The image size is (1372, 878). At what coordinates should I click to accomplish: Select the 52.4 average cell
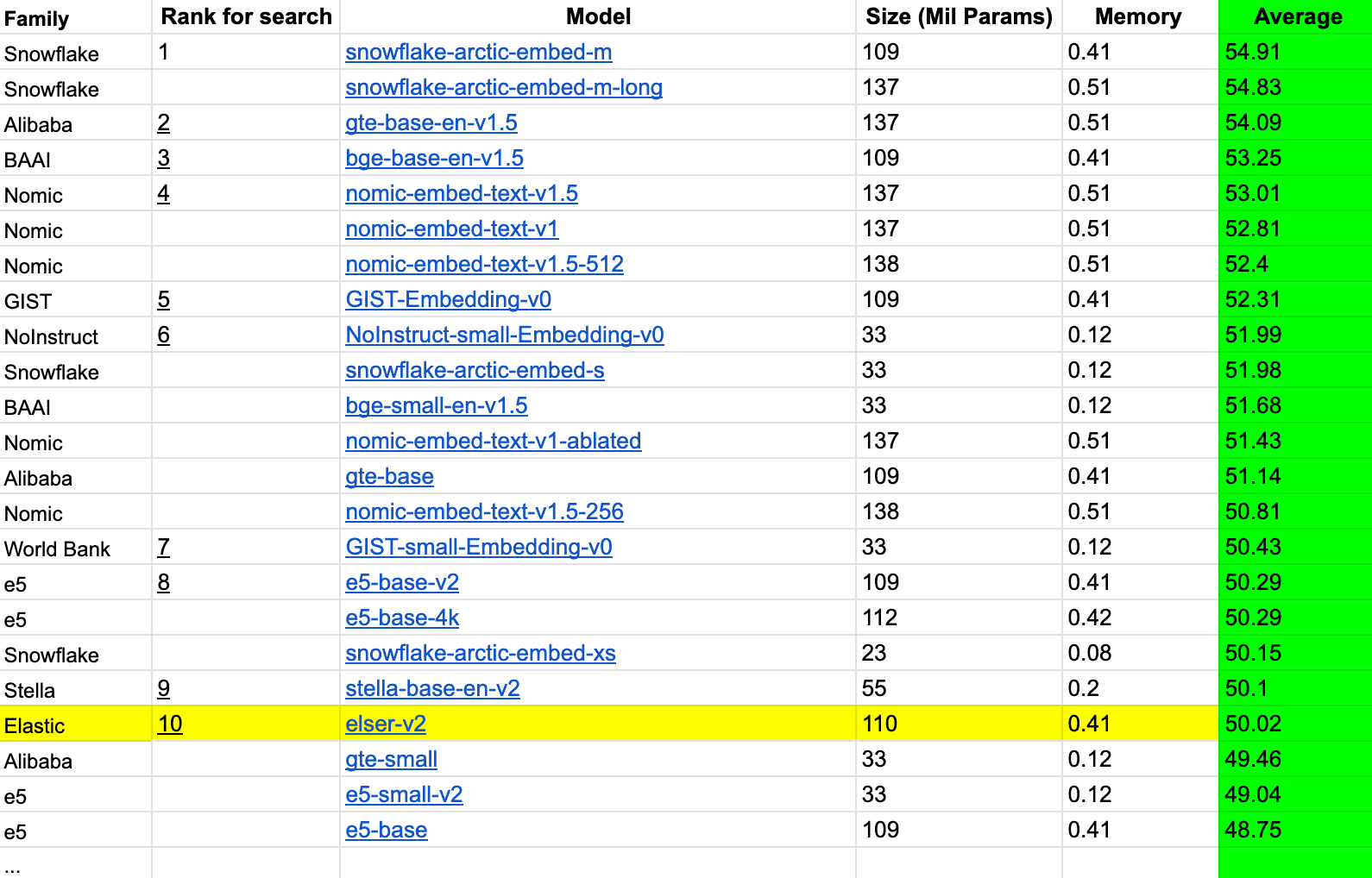[1295, 265]
